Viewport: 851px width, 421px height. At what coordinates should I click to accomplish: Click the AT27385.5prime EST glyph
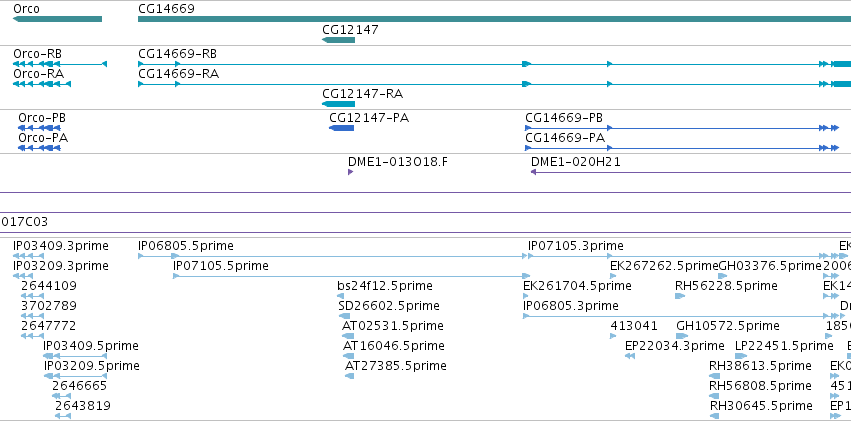coord(350,376)
